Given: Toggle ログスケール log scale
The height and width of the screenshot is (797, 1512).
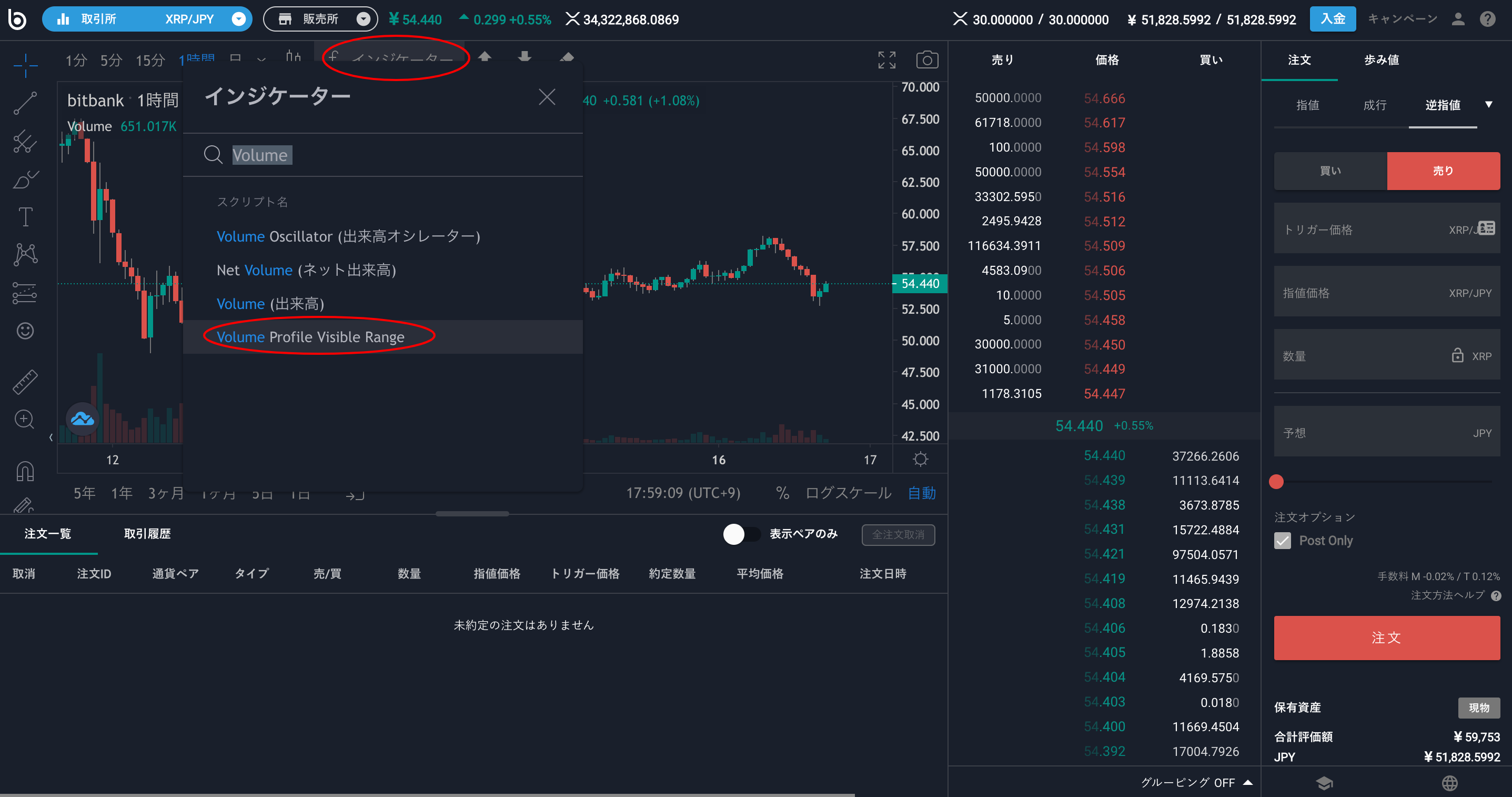Looking at the screenshot, I should 848,493.
